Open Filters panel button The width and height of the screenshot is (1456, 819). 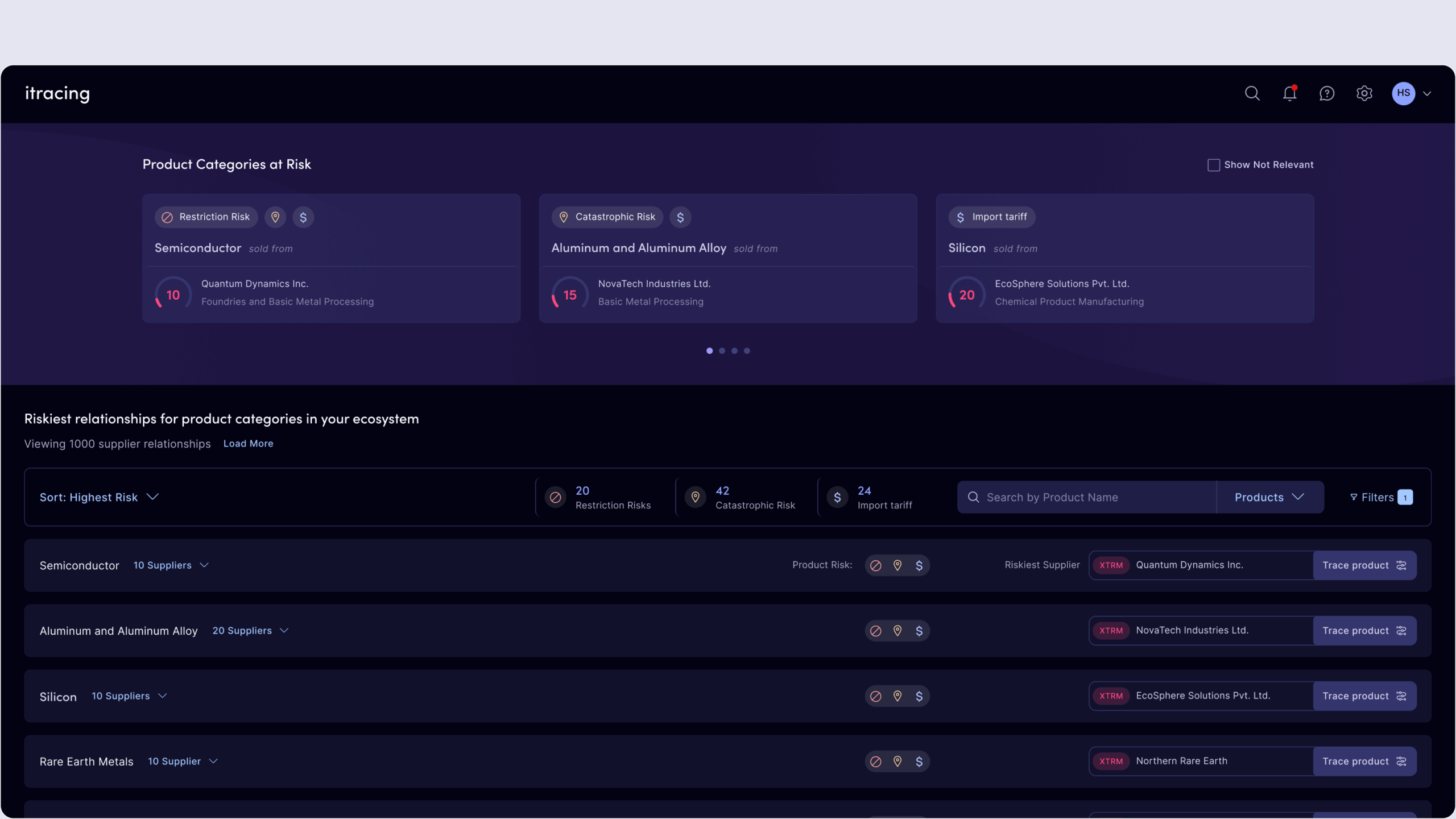[1380, 497]
